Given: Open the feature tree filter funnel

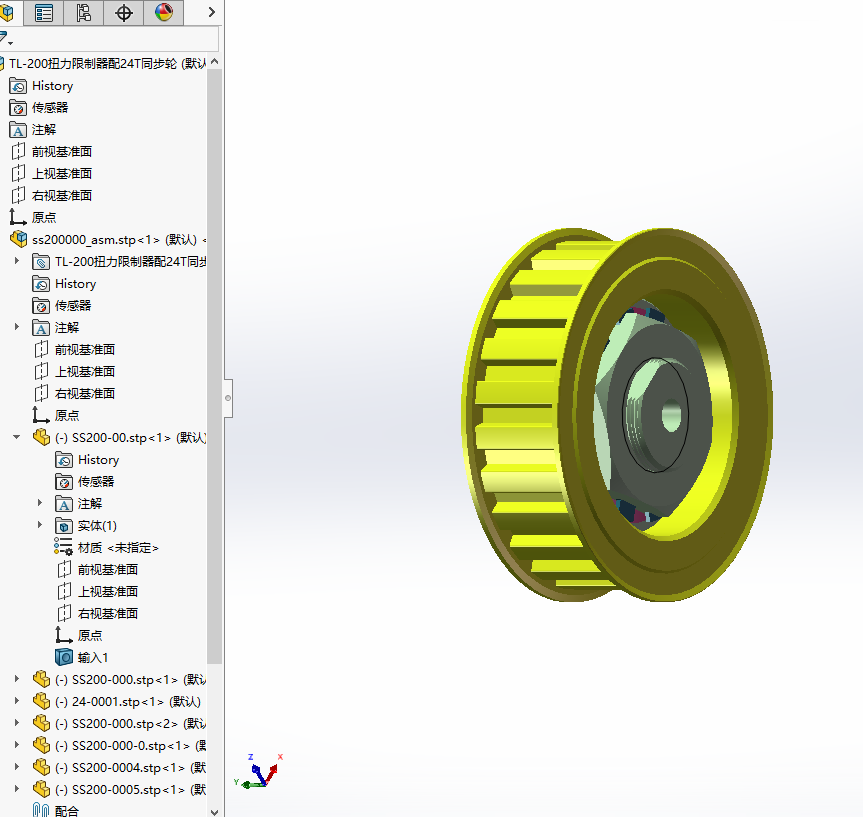Looking at the screenshot, I should coord(6,39).
